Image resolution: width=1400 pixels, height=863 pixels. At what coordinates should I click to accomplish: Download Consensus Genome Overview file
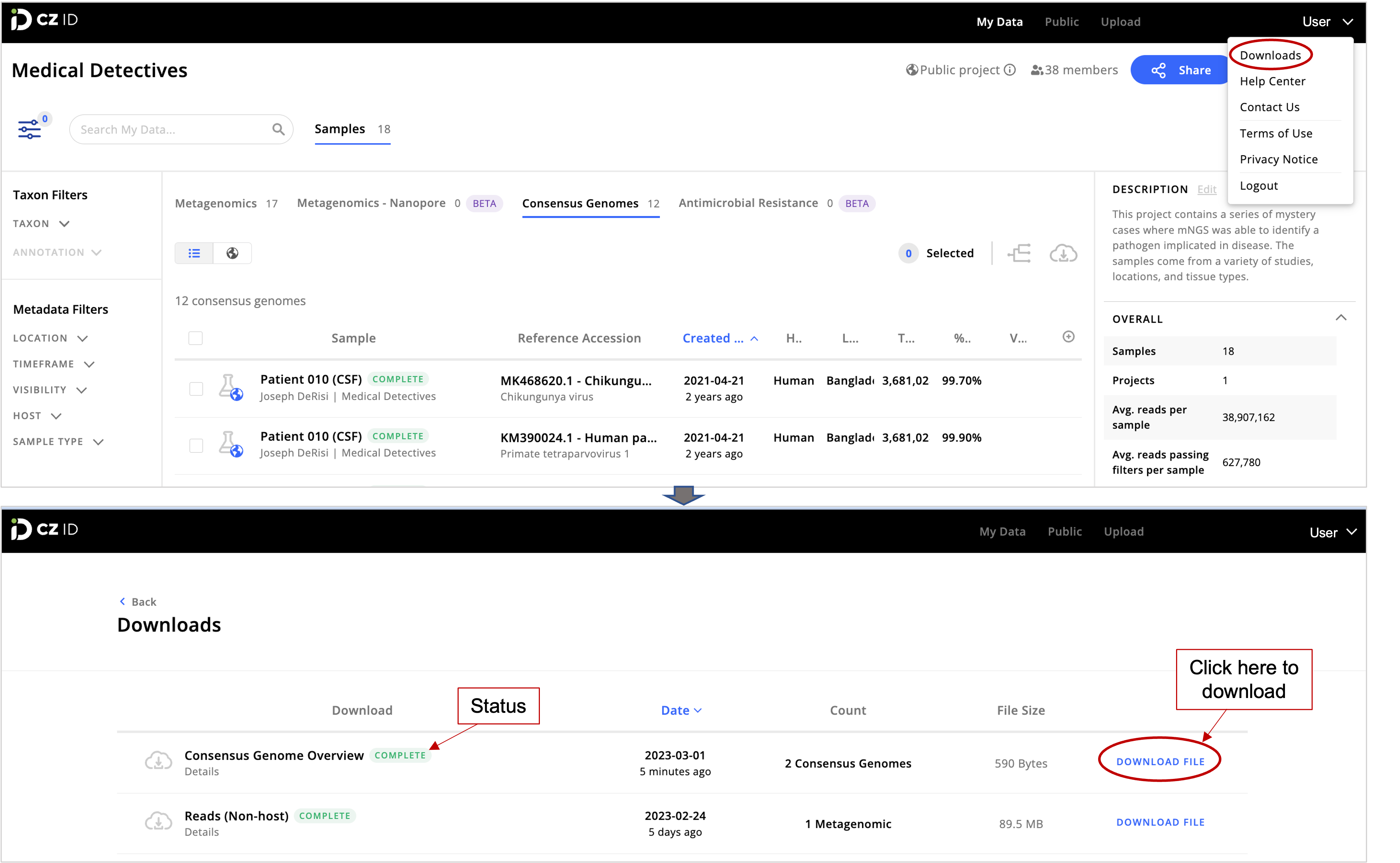[x=1160, y=761]
